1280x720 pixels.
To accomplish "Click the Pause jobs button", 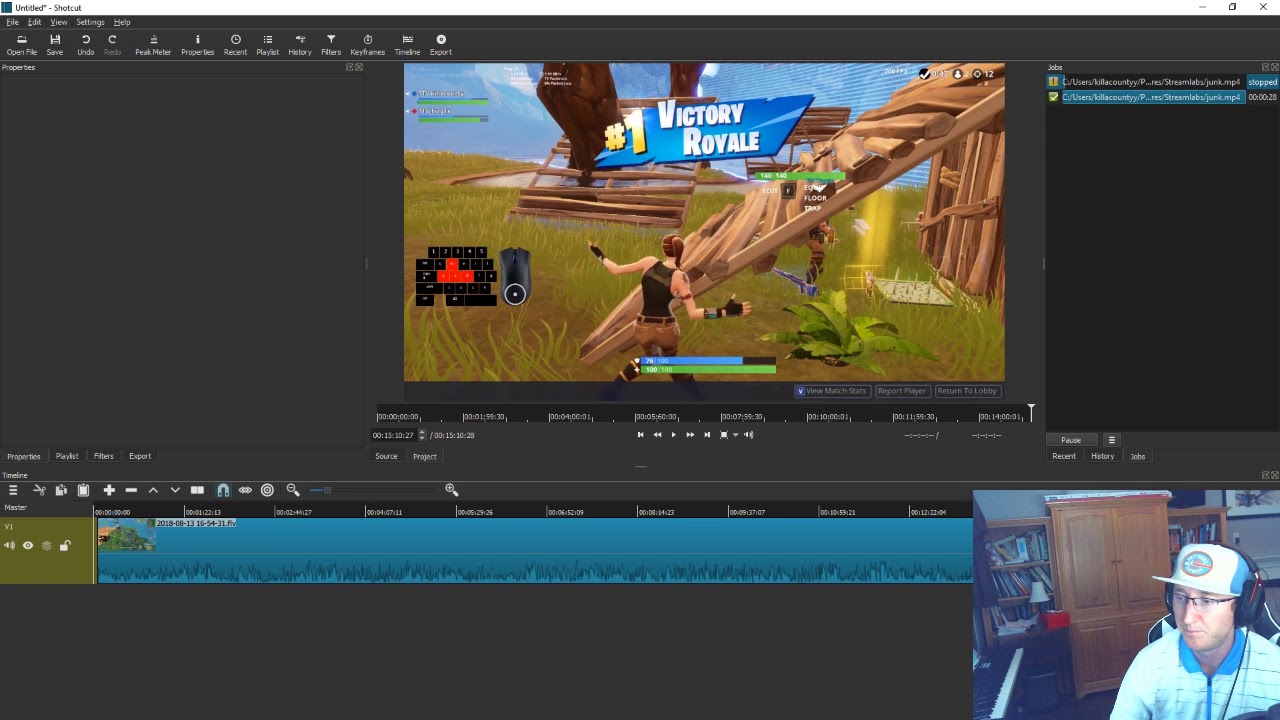I will coord(1071,440).
